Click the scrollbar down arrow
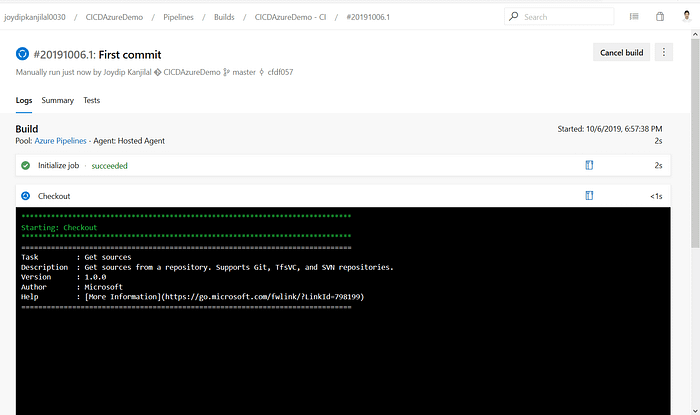 [x=695, y=411]
